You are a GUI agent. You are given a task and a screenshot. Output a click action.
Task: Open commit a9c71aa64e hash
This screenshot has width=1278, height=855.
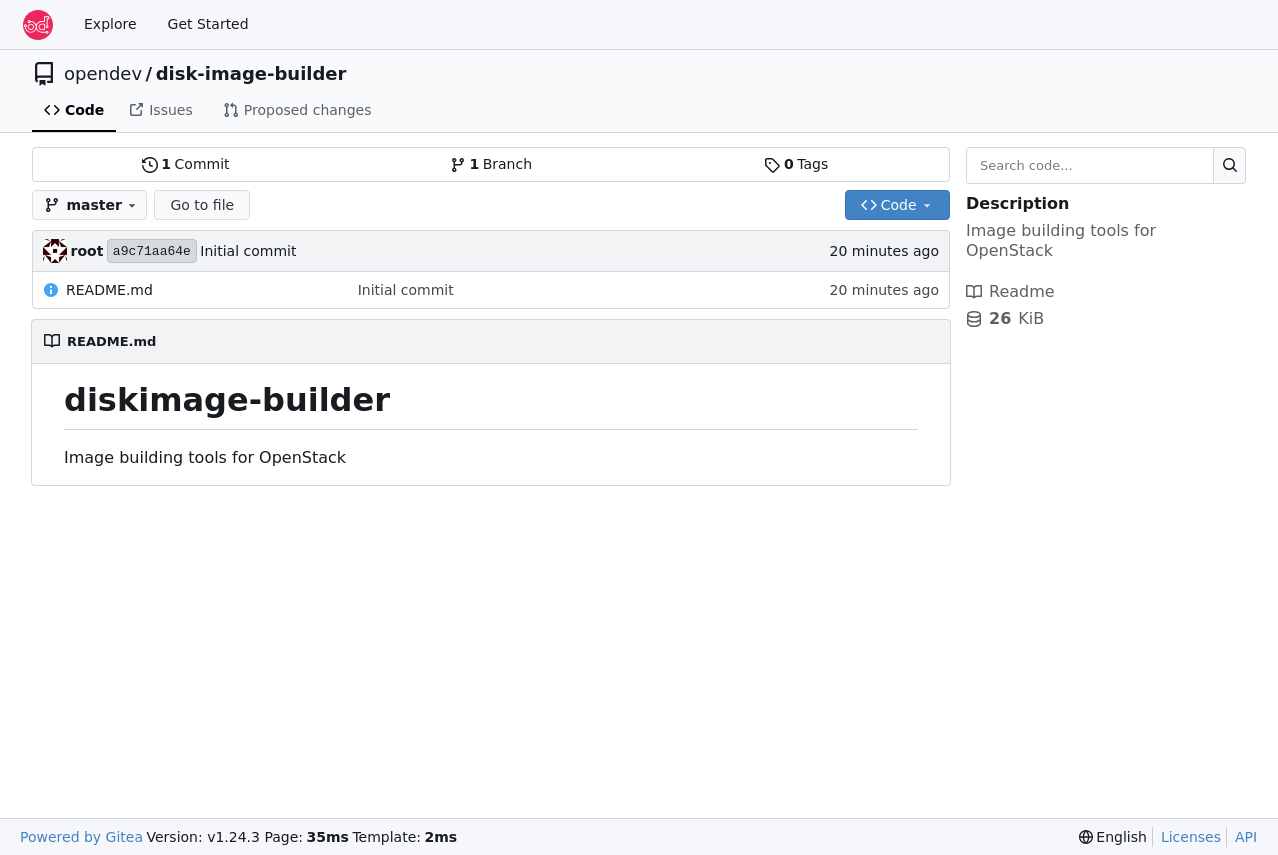(152, 251)
